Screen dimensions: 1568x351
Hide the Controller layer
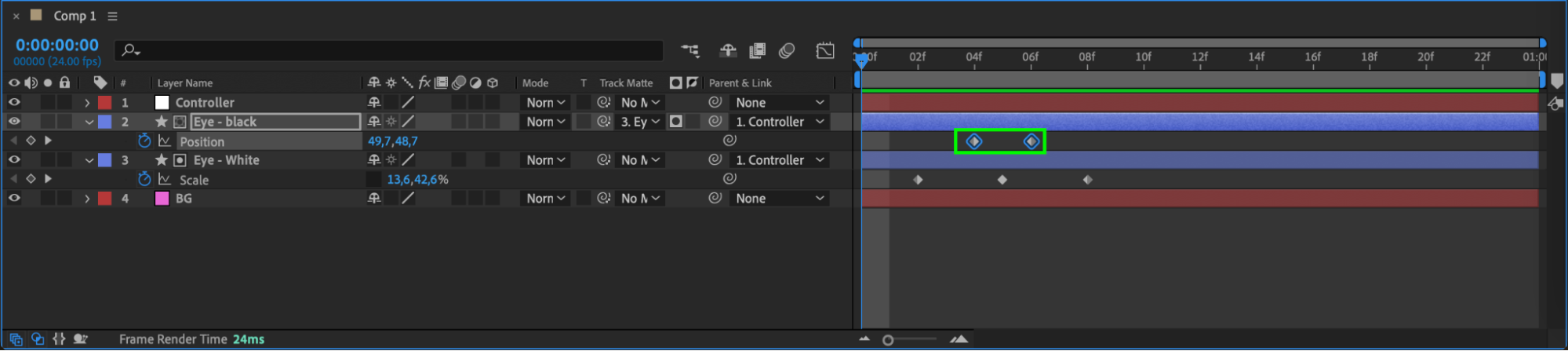[14, 103]
